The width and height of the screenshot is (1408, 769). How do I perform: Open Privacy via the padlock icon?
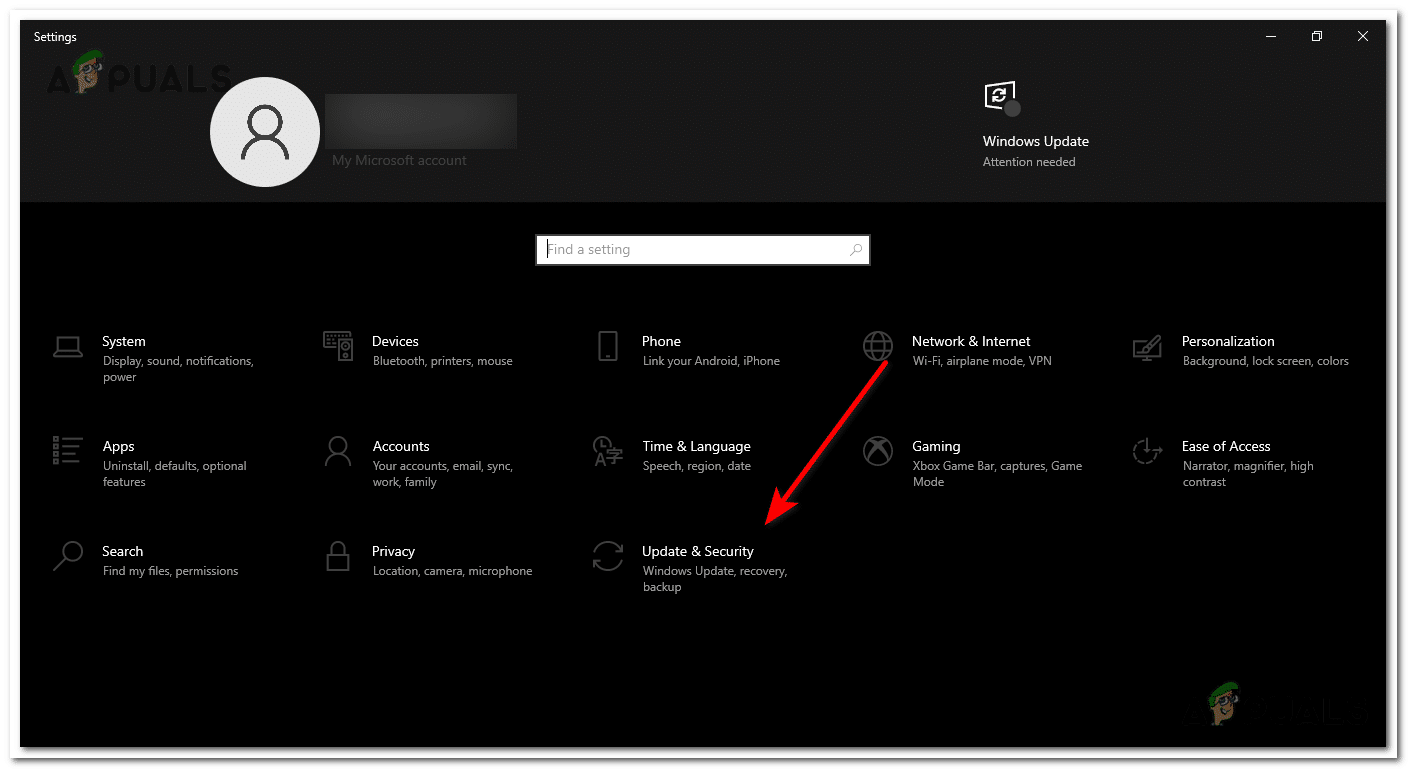(x=337, y=555)
